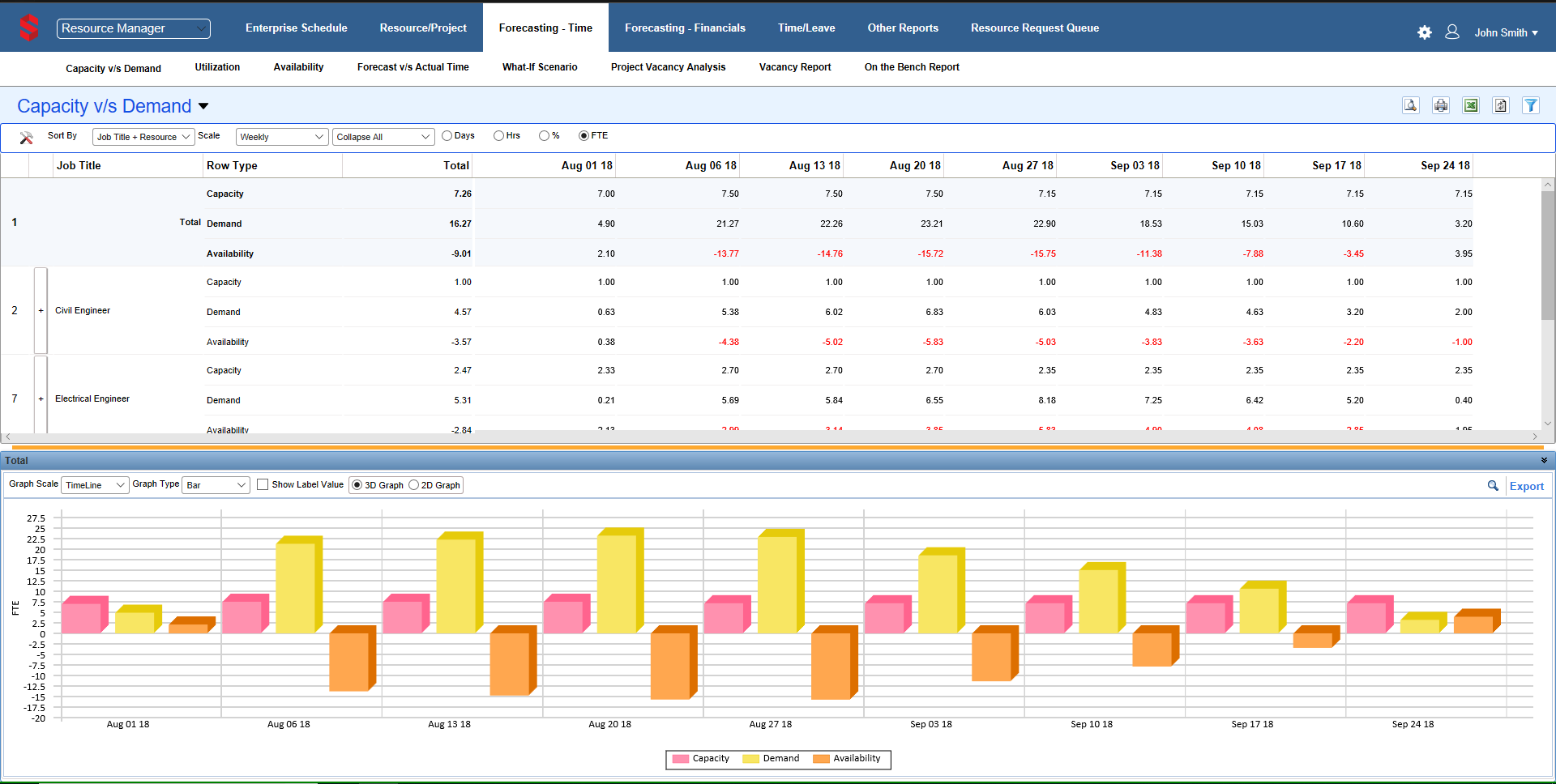This screenshot has width=1556, height=784.
Task: Click the Export link
Action: click(x=1526, y=486)
